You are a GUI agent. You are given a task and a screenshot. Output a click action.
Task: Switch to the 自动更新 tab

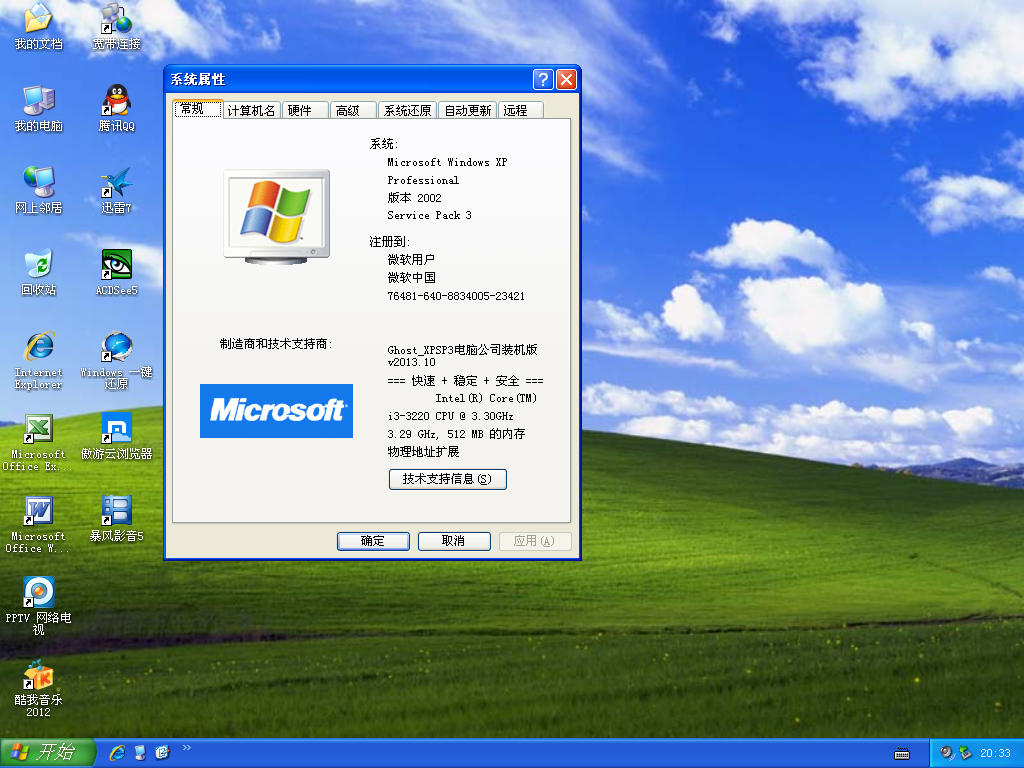click(468, 110)
